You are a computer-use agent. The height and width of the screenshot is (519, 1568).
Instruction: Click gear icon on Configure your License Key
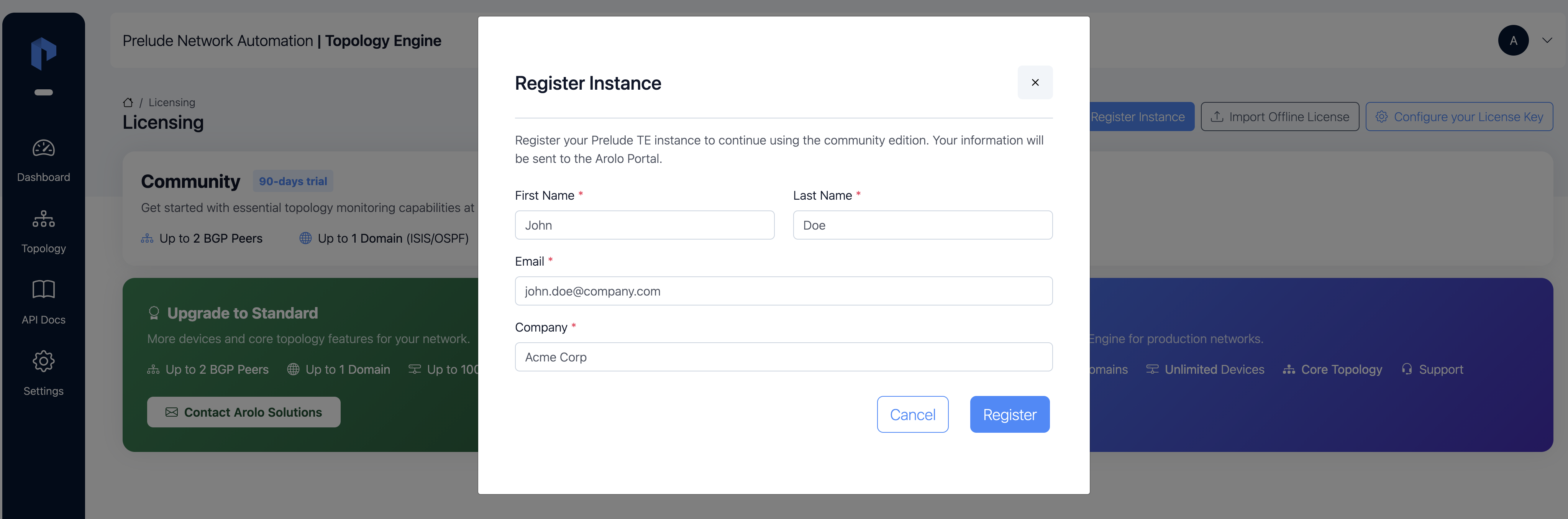(1382, 117)
